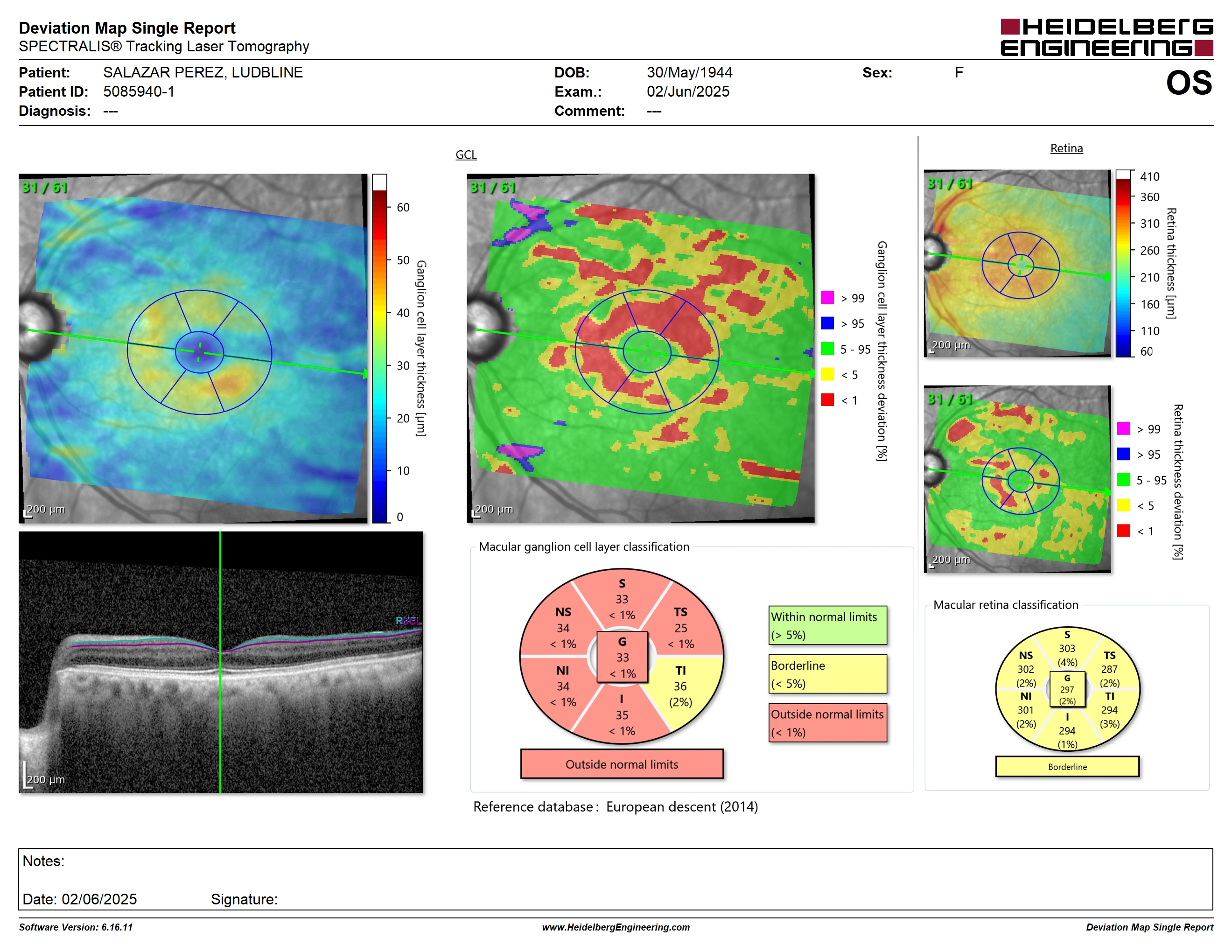The image size is (1232, 952).
Task: Click retina sector TS value 287
Action: [1109, 669]
